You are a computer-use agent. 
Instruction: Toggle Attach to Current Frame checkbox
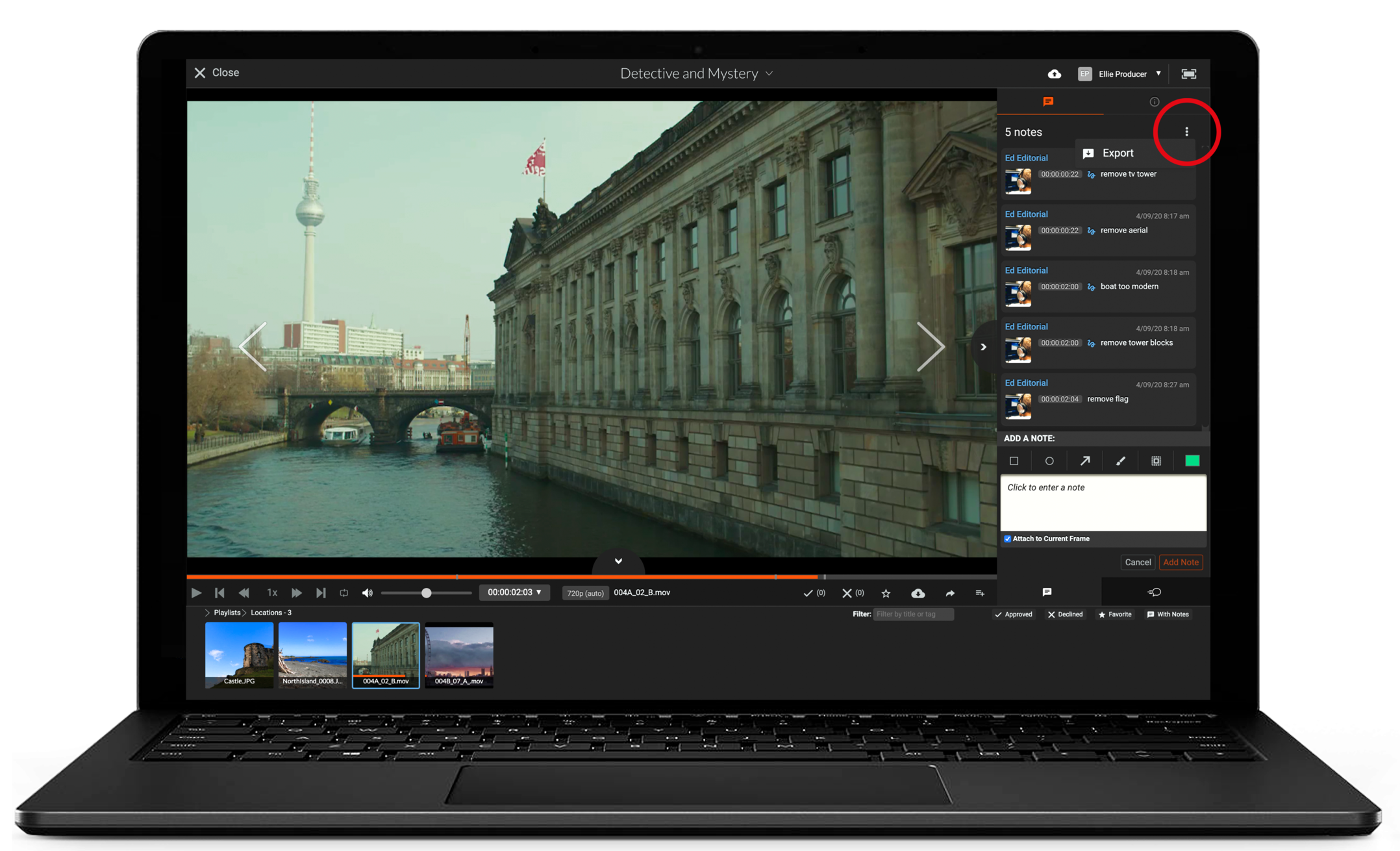(x=1008, y=539)
